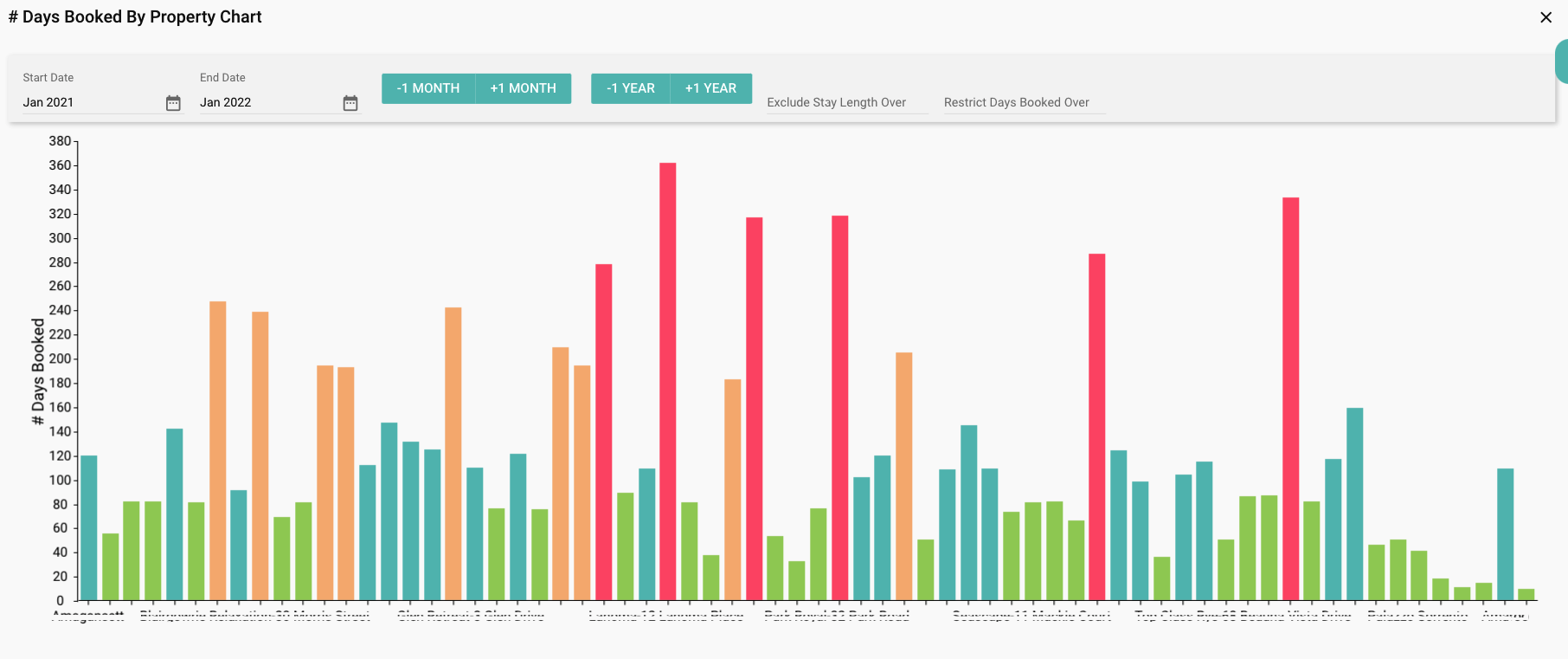The height and width of the screenshot is (659, 1568).
Task: Click the rightmost small green bar
Action: pyautogui.click(x=1526, y=595)
